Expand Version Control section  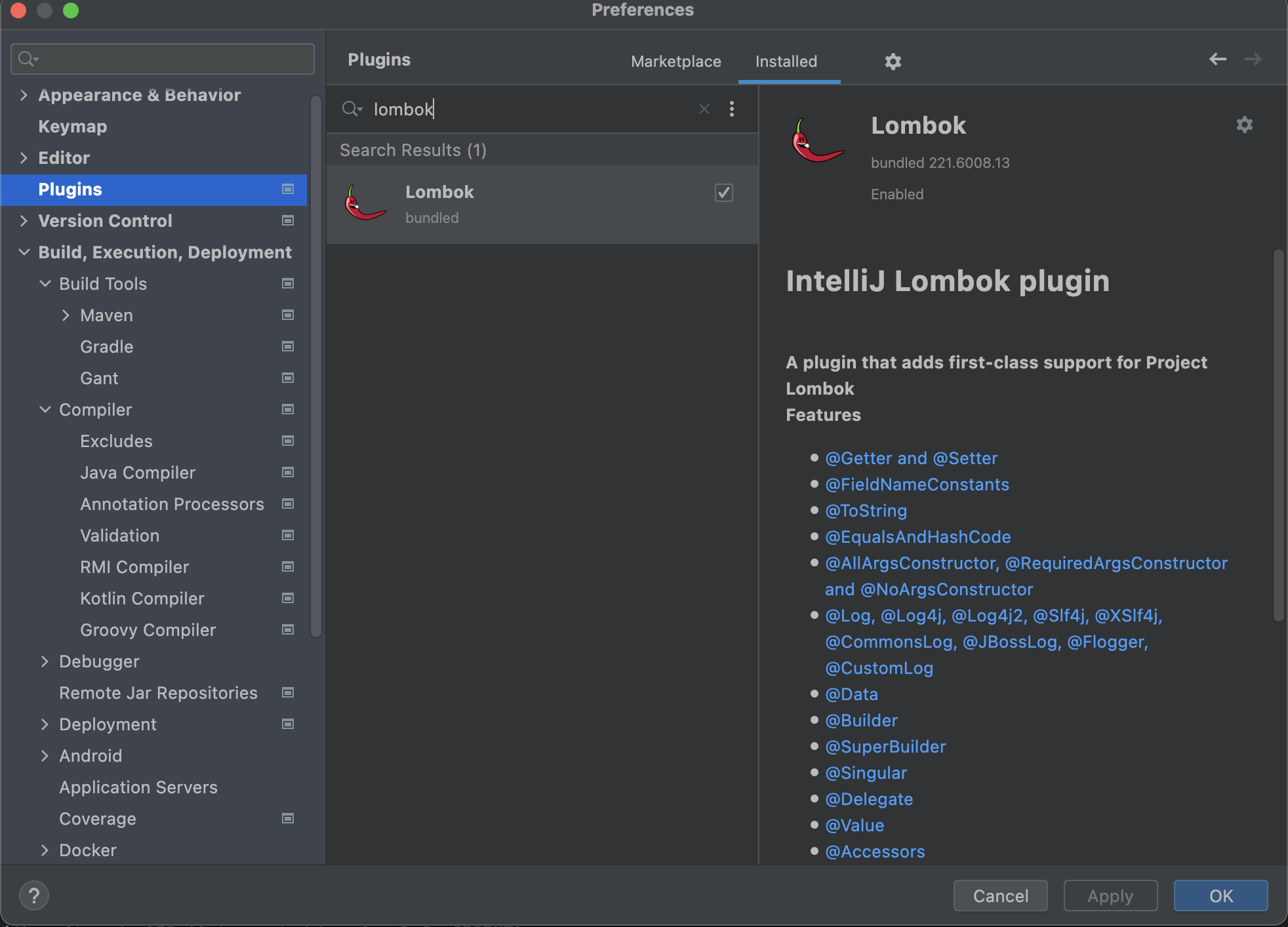click(24, 221)
